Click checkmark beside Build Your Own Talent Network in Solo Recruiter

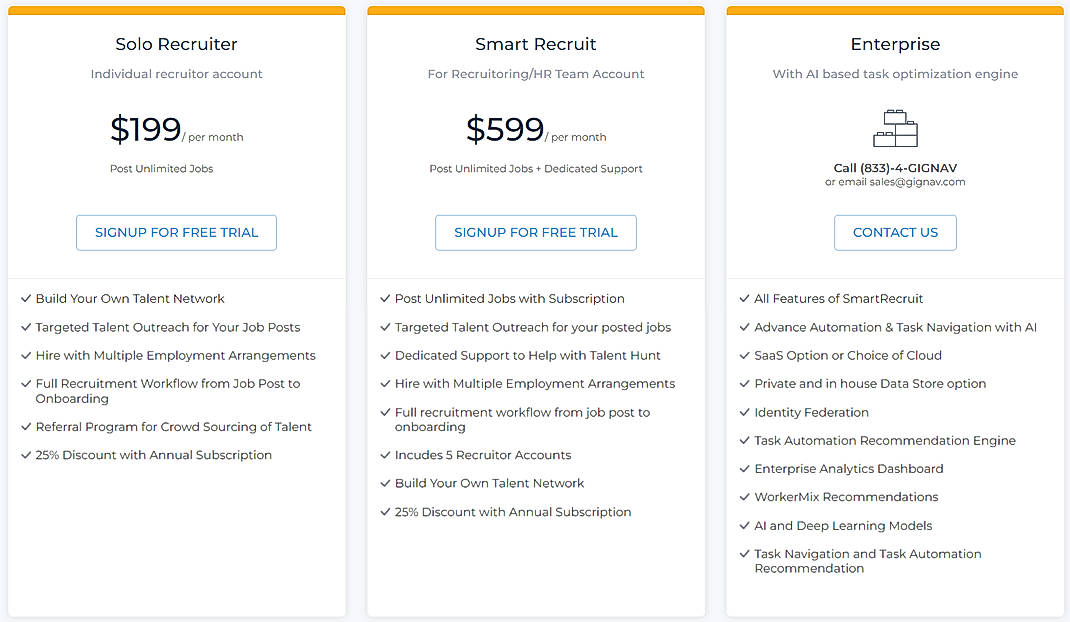pyautogui.click(x=25, y=298)
